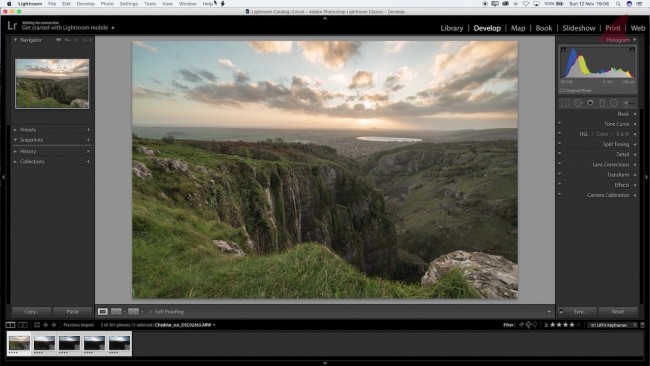The width and height of the screenshot is (650, 366).
Task: Toggle the Split Toning panel switch
Action: (x=560, y=143)
